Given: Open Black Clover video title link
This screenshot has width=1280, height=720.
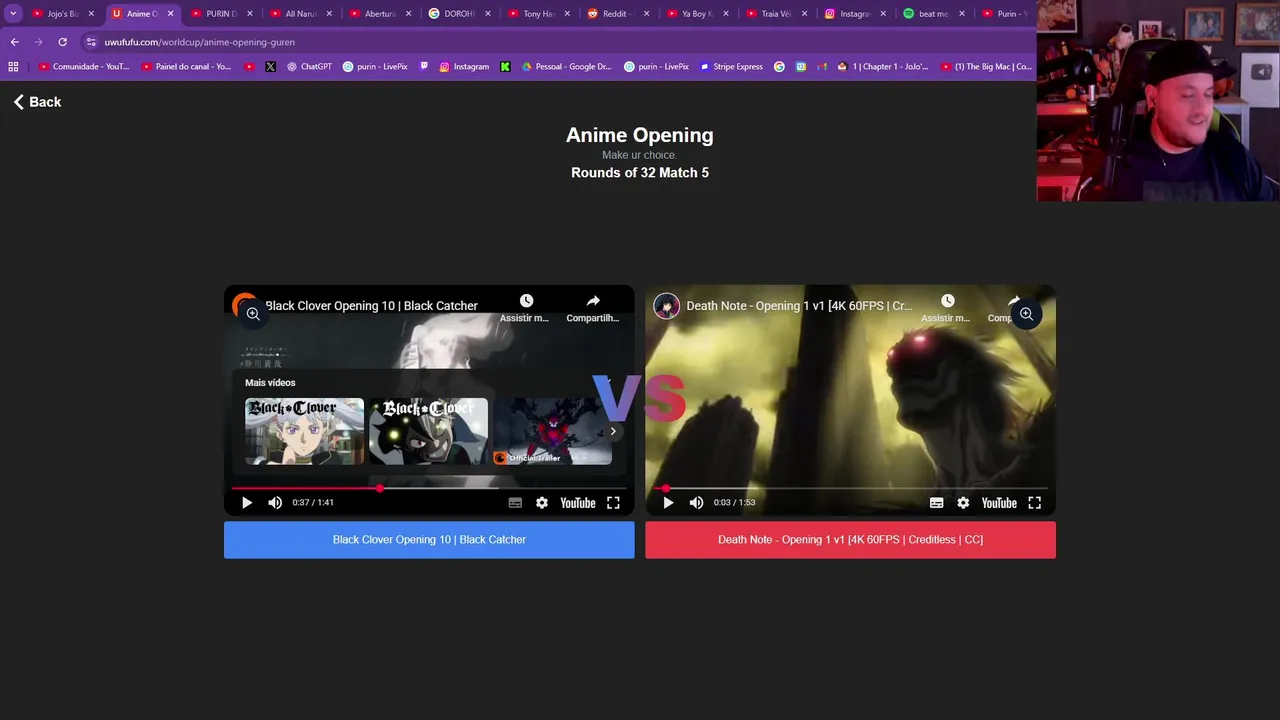Looking at the screenshot, I should [x=371, y=306].
